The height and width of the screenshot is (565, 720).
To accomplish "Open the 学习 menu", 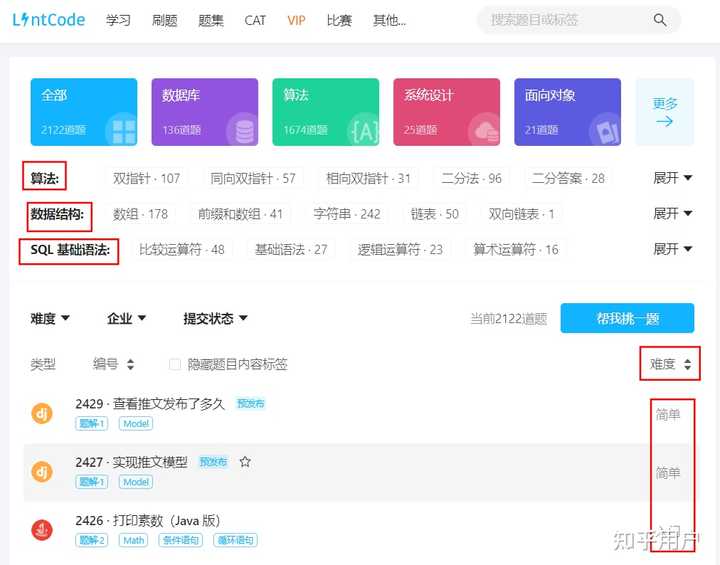I will click(118, 20).
